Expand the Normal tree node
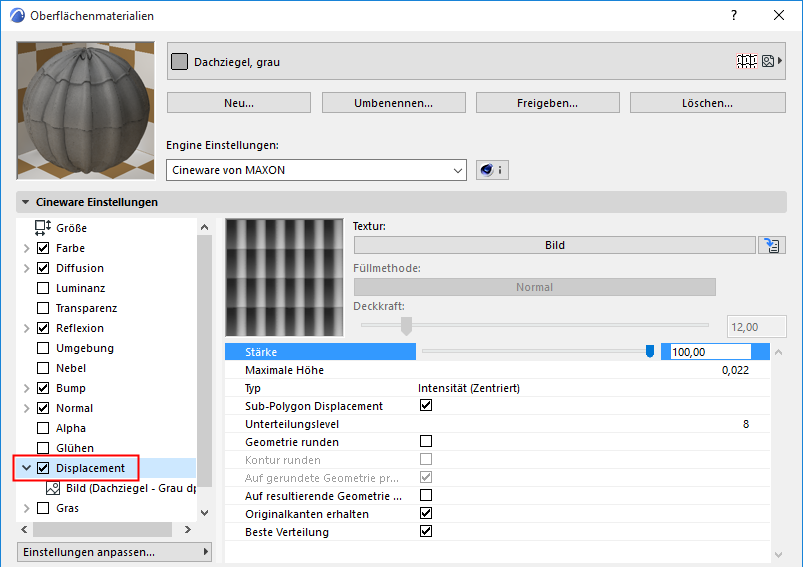 pos(27,408)
